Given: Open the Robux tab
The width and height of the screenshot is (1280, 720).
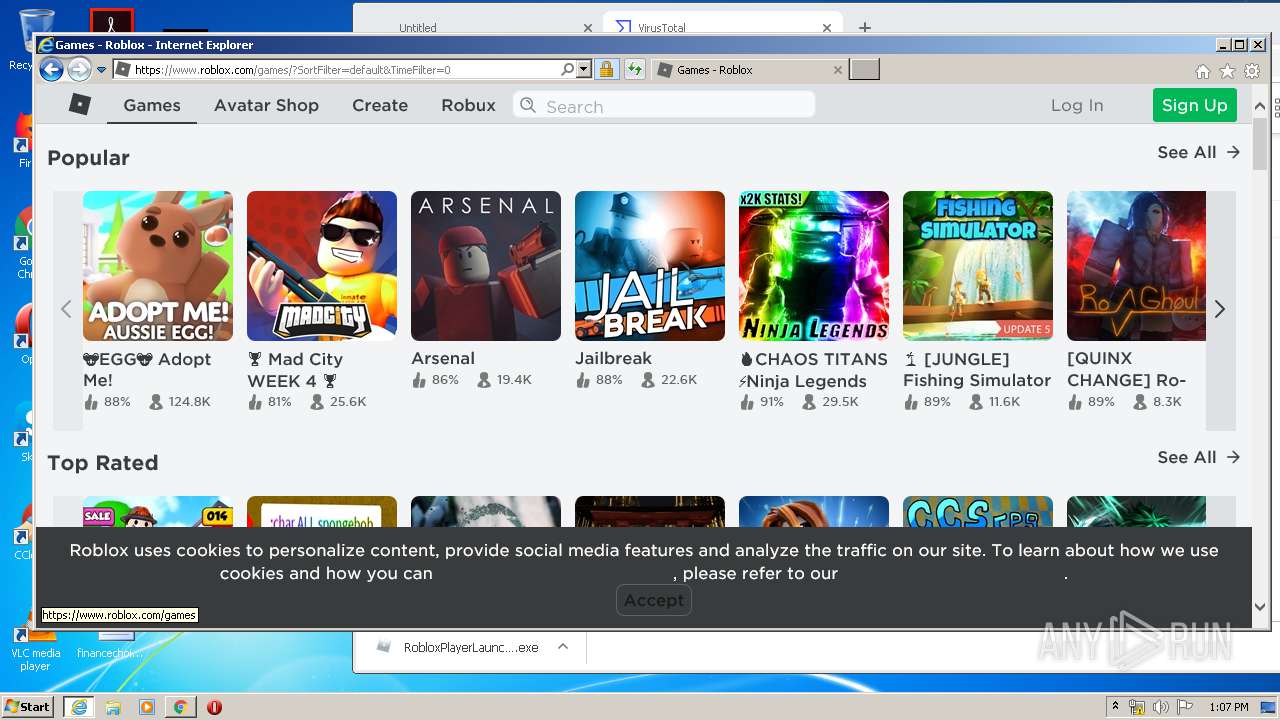Looking at the screenshot, I should pos(468,105).
